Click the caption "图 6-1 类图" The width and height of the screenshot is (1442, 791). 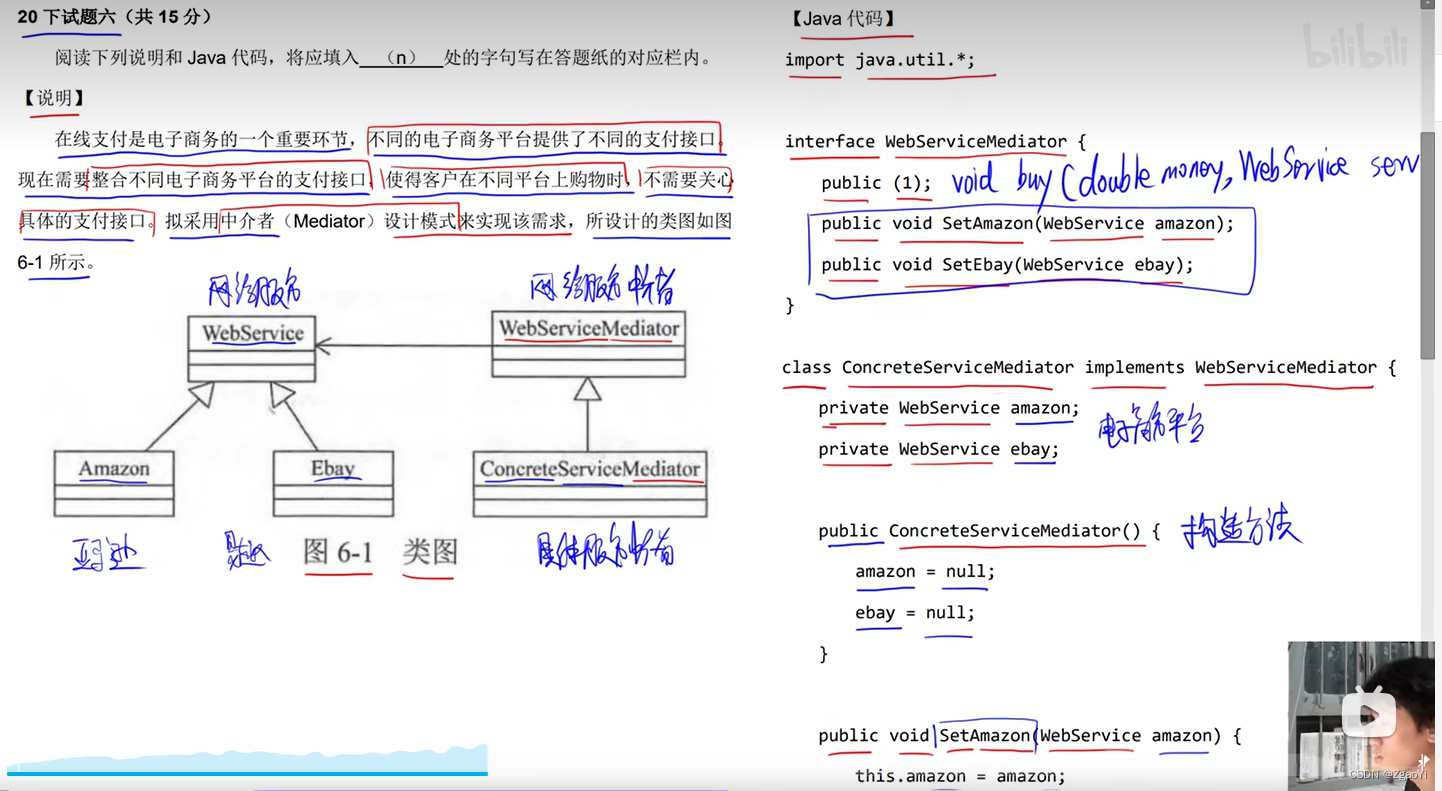(x=380, y=552)
